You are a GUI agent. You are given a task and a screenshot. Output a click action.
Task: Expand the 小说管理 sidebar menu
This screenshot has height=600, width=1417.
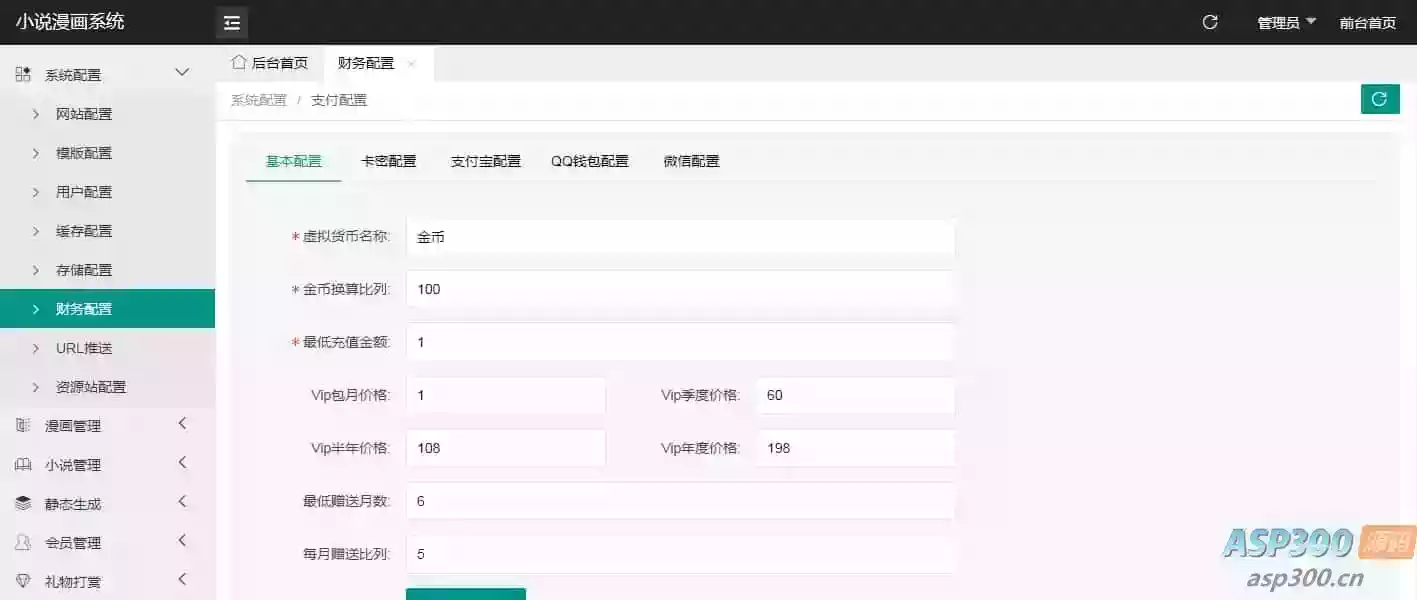pyautogui.click(x=182, y=463)
